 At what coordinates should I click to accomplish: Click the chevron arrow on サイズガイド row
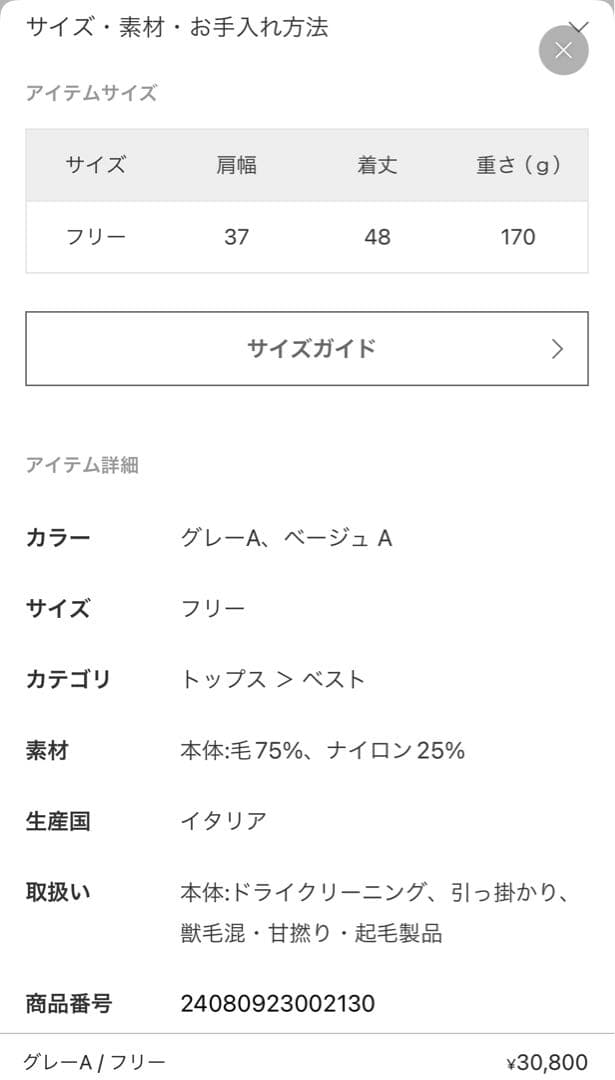[557, 348]
